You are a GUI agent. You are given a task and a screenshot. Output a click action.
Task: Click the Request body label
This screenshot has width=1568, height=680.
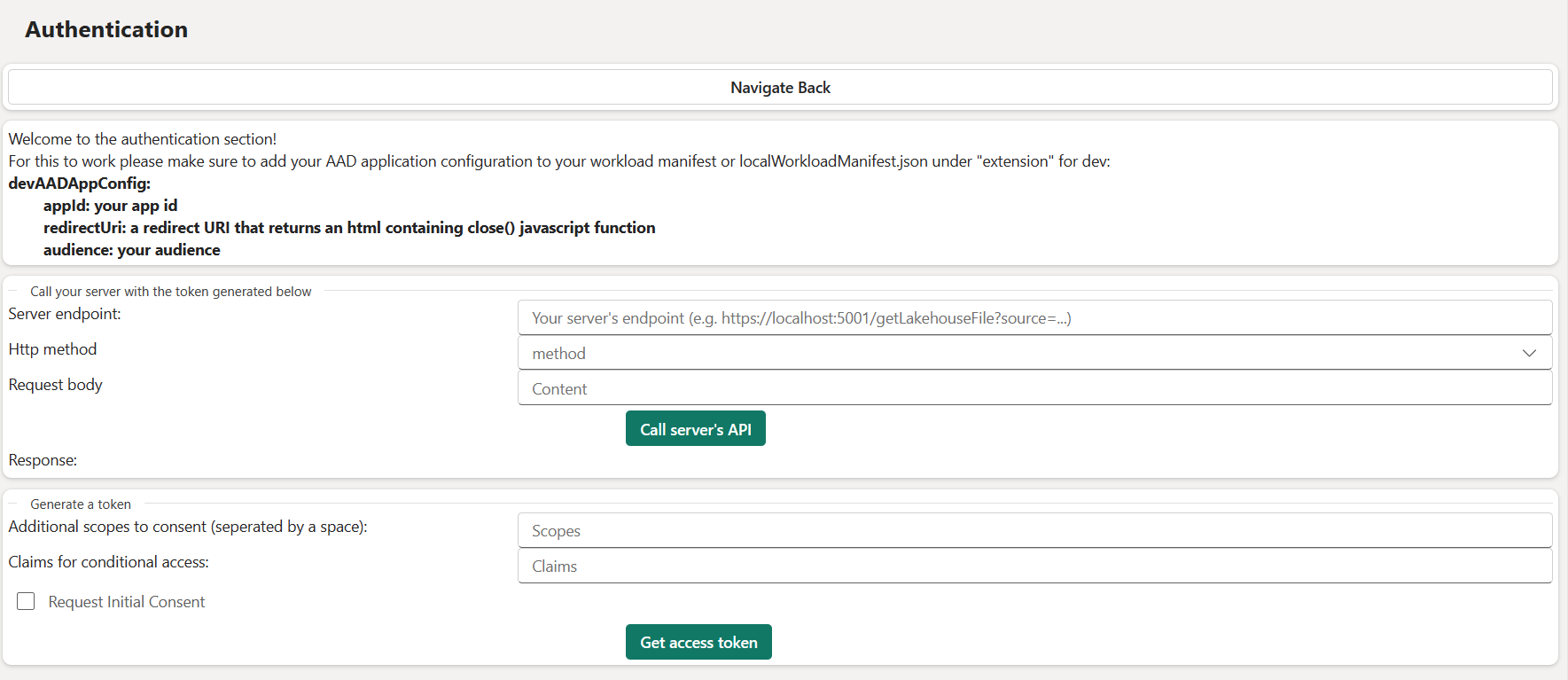coord(55,385)
